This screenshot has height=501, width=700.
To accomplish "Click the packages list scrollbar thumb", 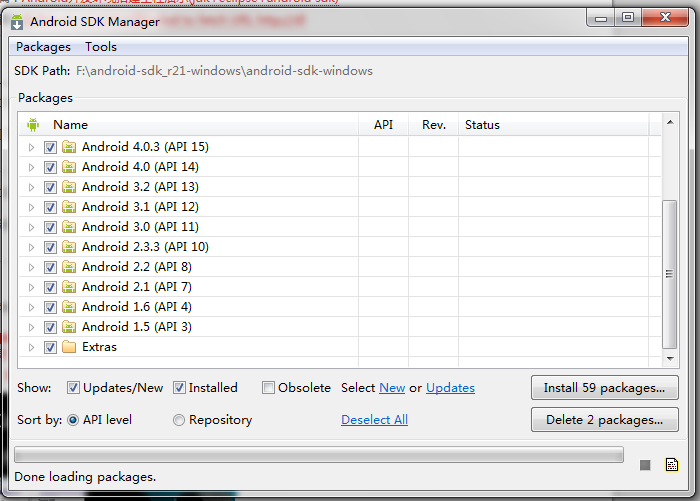I will (669, 274).
